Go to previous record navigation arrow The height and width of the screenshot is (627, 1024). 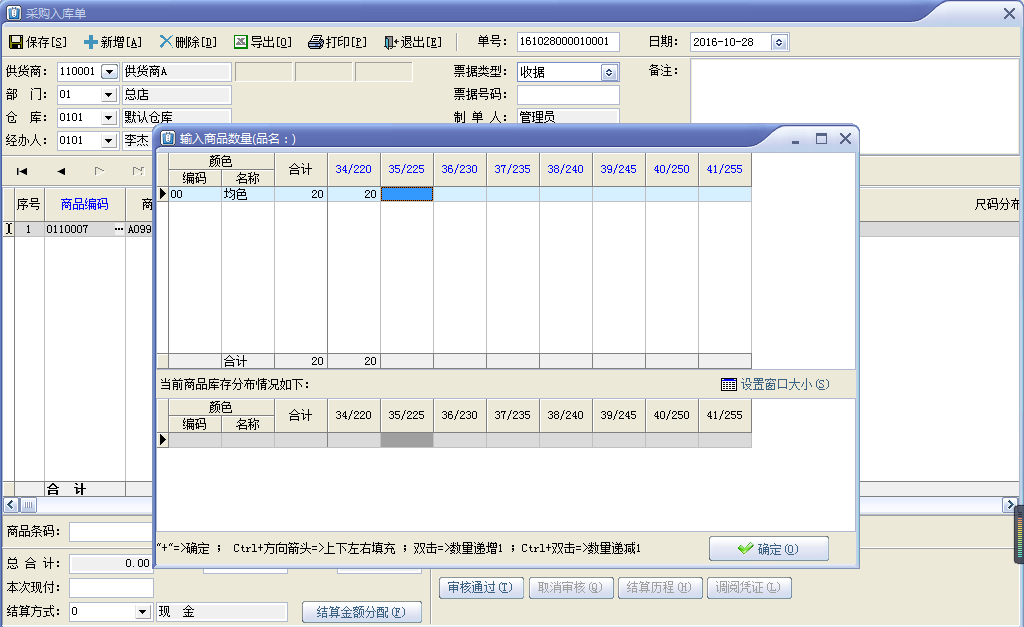[x=60, y=171]
